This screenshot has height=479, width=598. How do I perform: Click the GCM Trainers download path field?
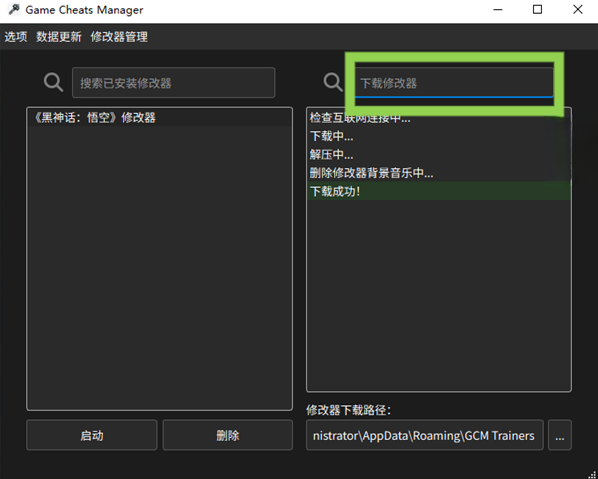pyautogui.click(x=424, y=435)
